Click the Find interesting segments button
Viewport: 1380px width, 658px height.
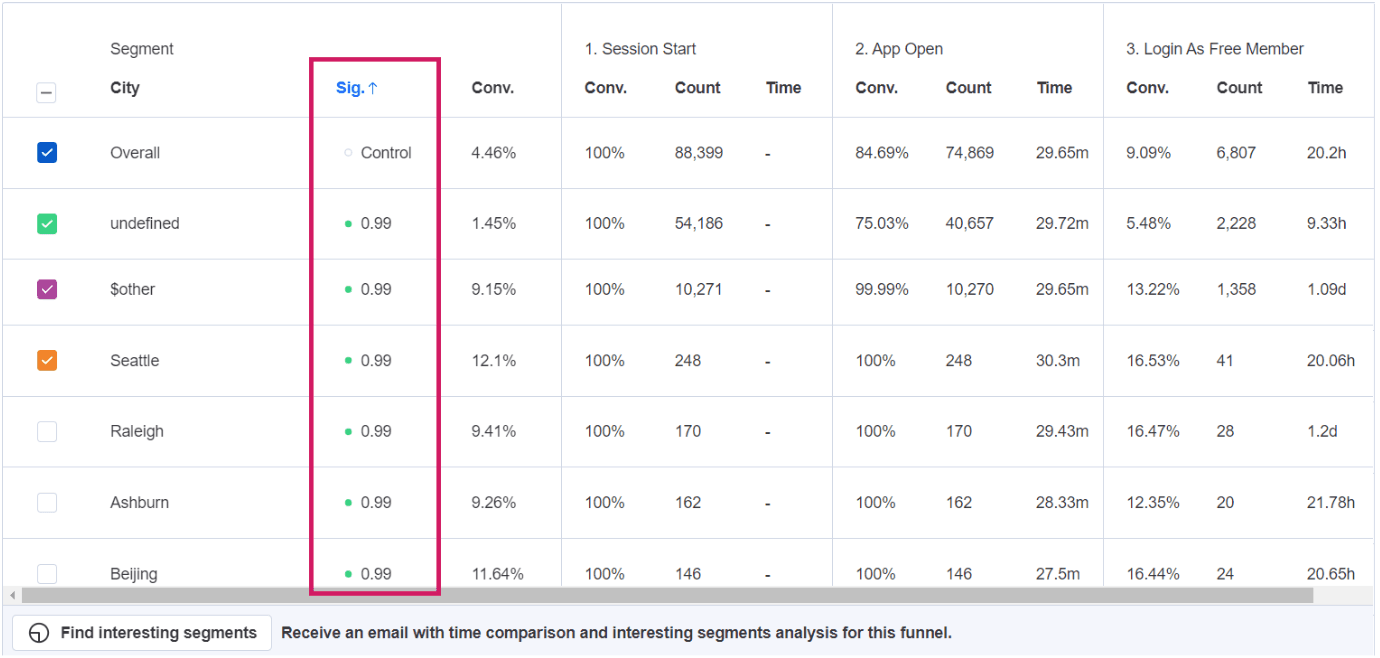pos(142,633)
